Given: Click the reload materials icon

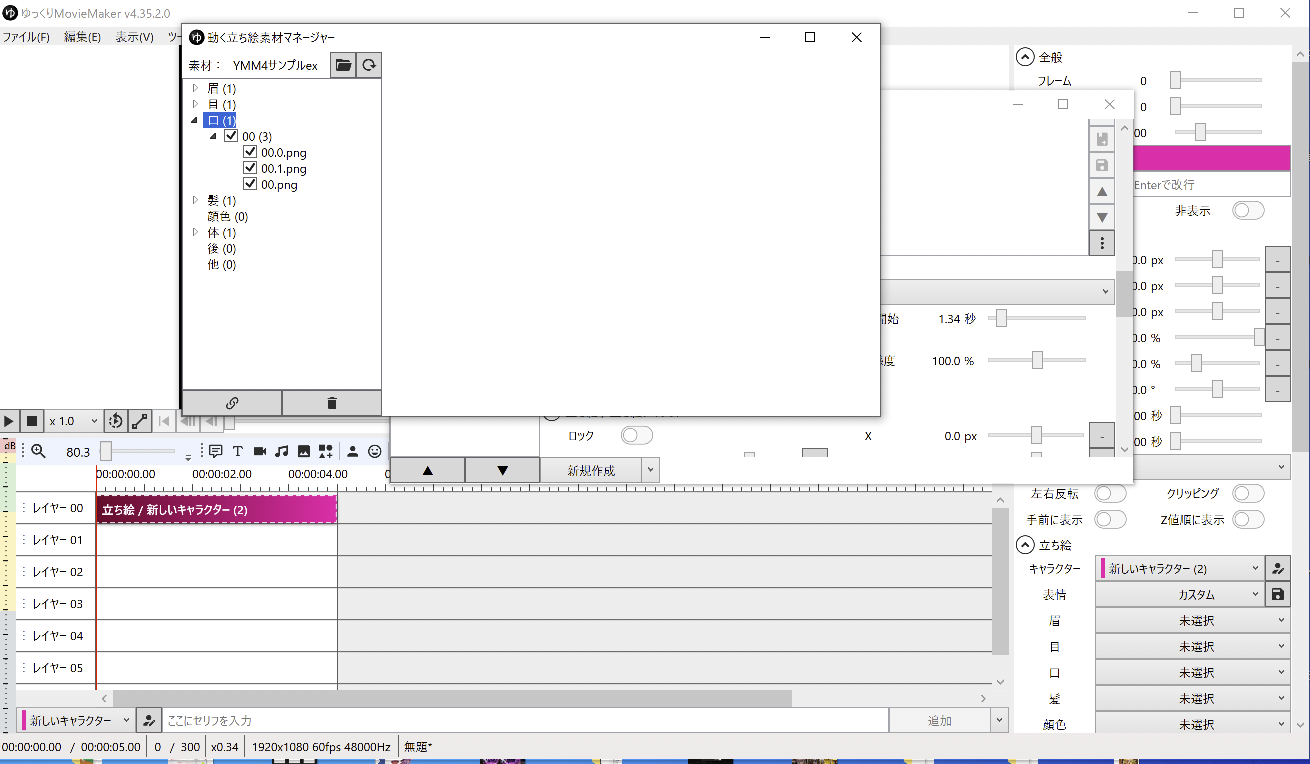Looking at the screenshot, I should (369, 65).
